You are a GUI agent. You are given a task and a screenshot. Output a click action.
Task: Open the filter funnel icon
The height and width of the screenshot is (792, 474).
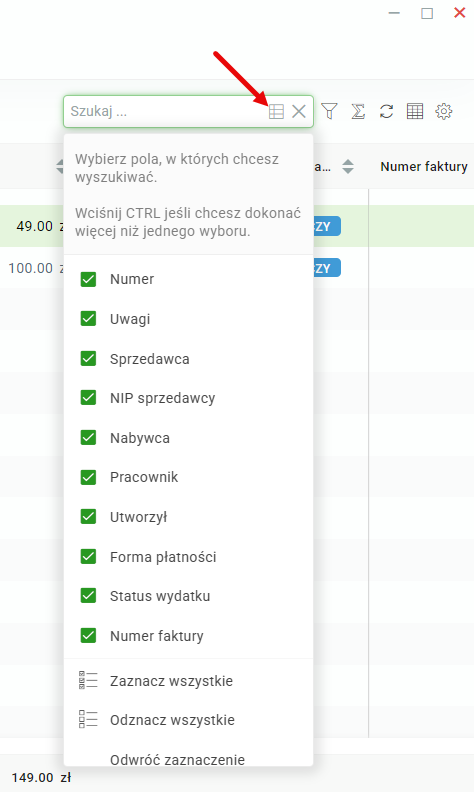click(329, 111)
